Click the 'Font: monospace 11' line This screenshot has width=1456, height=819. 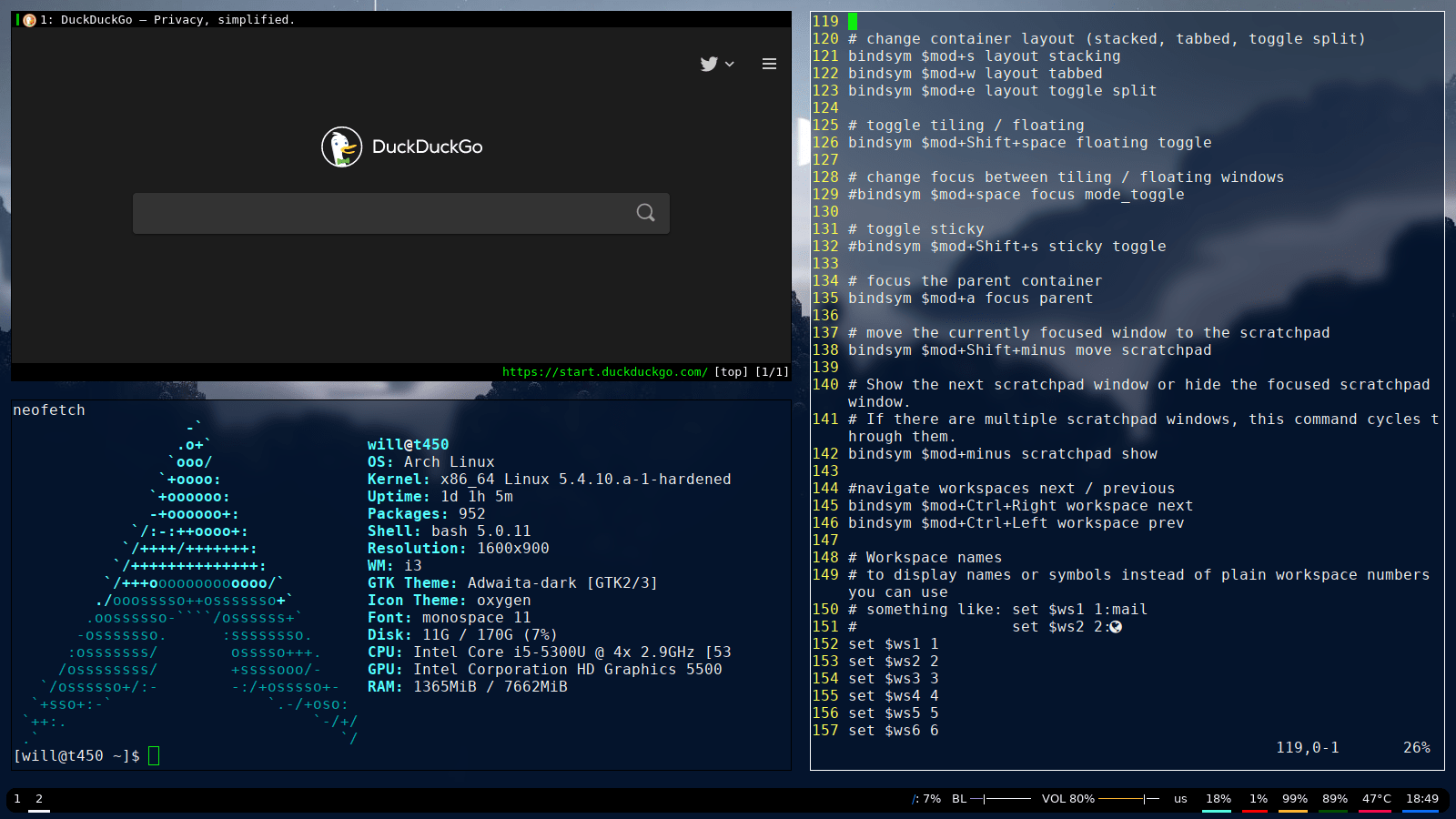pyautogui.click(x=450, y=618)
